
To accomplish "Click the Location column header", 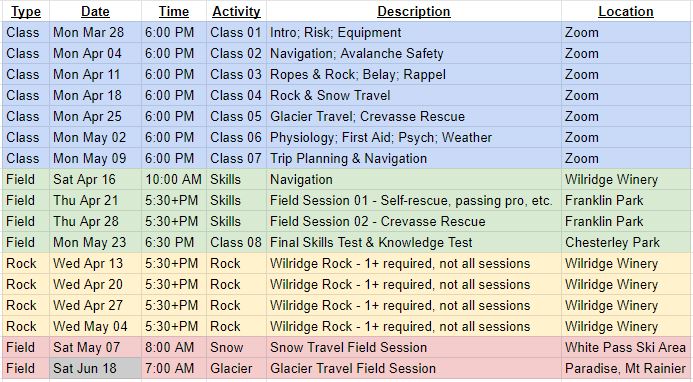I will pos(625,11).
